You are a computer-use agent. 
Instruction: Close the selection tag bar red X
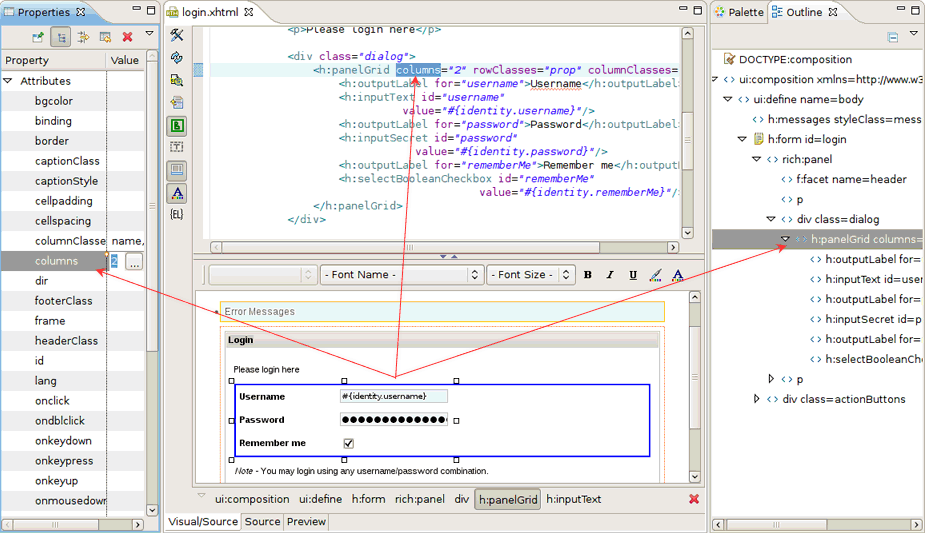694,499
